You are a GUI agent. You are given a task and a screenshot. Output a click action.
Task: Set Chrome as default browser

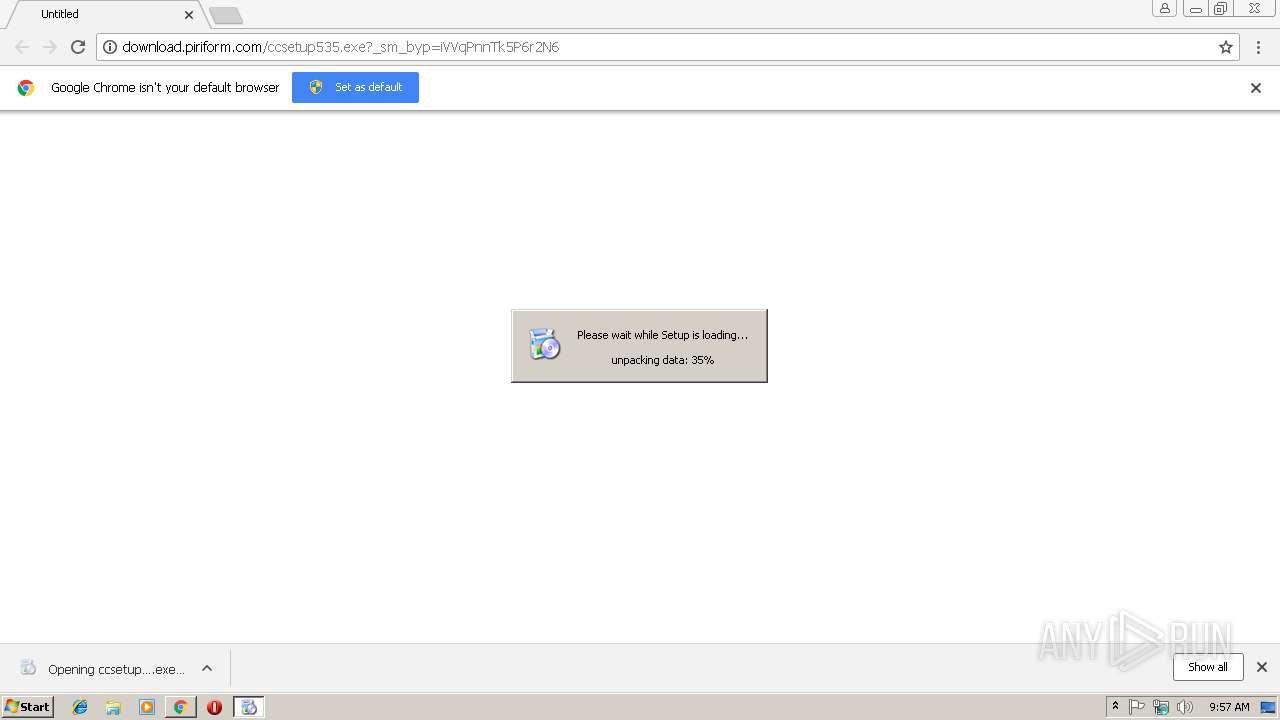[x=355, y=87]
